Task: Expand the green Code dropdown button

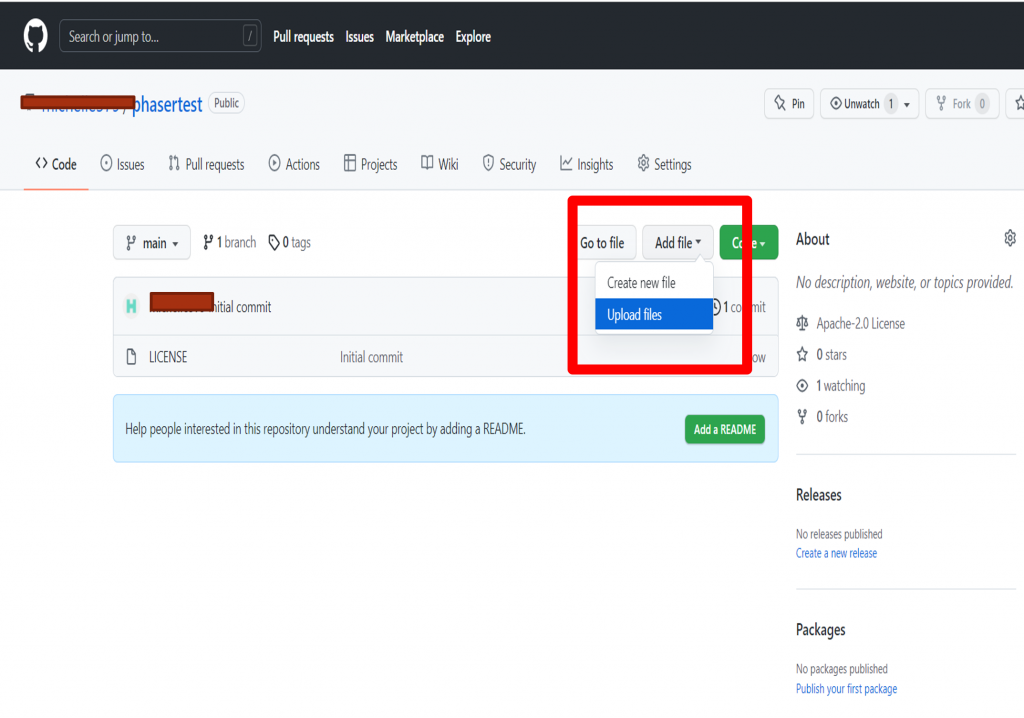Action: click(x=748, y=242)
